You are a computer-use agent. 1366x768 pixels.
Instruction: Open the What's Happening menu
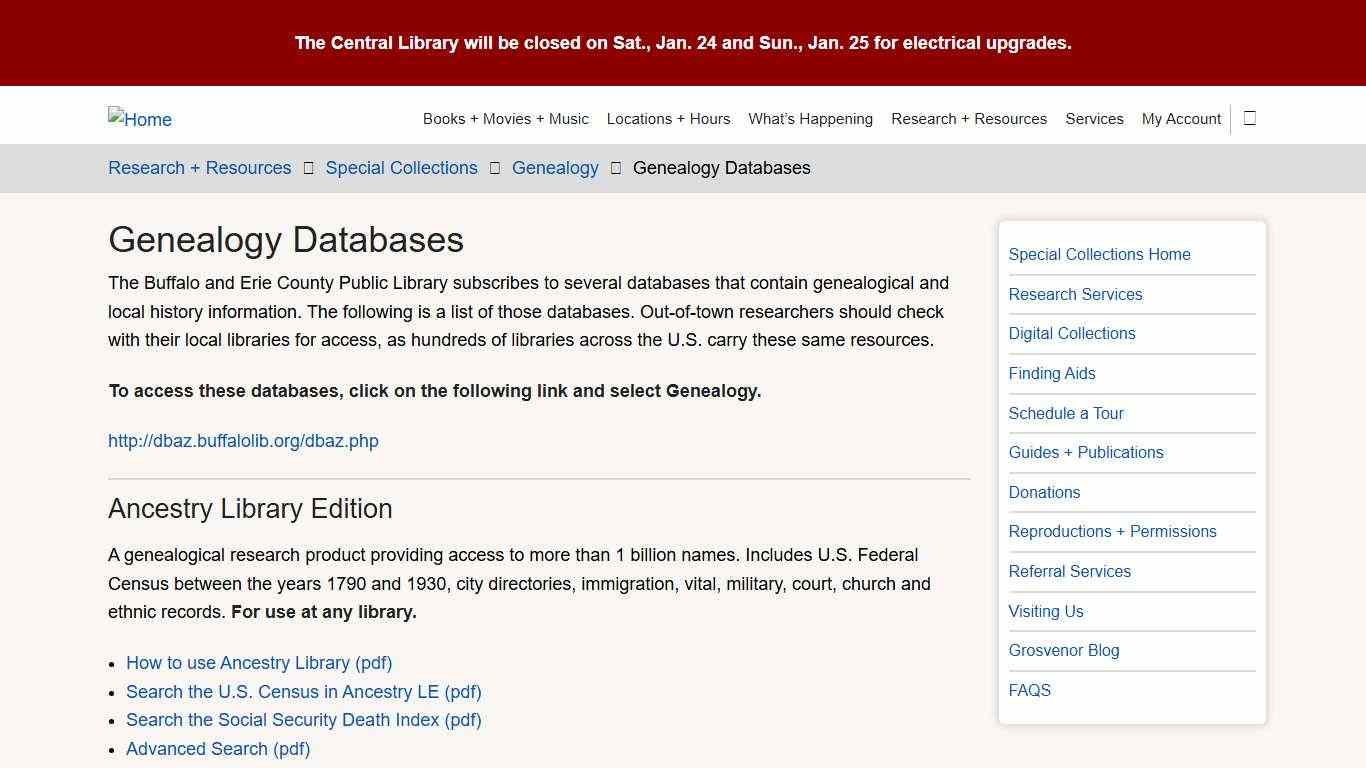810,118
